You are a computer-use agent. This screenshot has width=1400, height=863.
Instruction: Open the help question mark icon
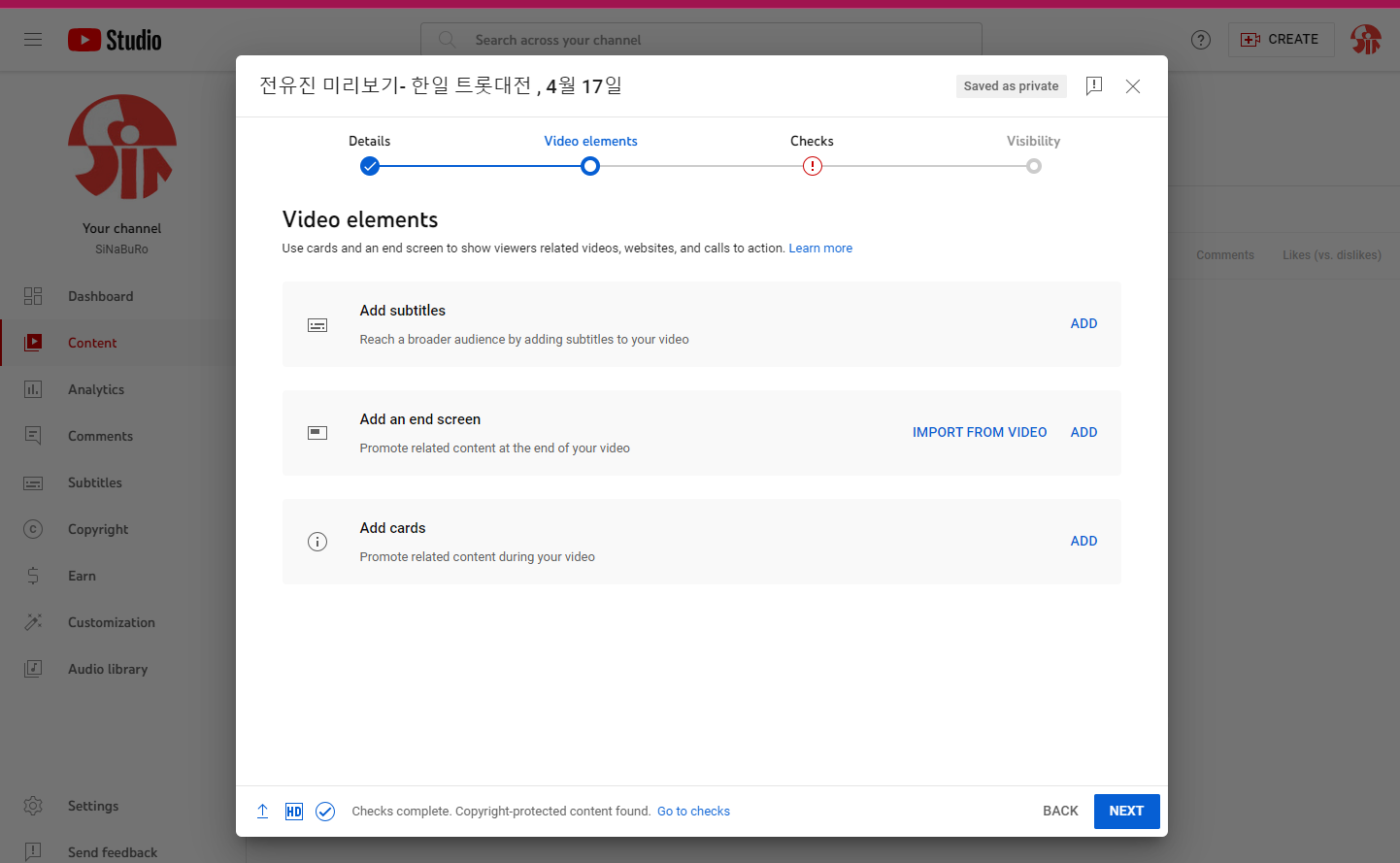(x=1200, y=40)
